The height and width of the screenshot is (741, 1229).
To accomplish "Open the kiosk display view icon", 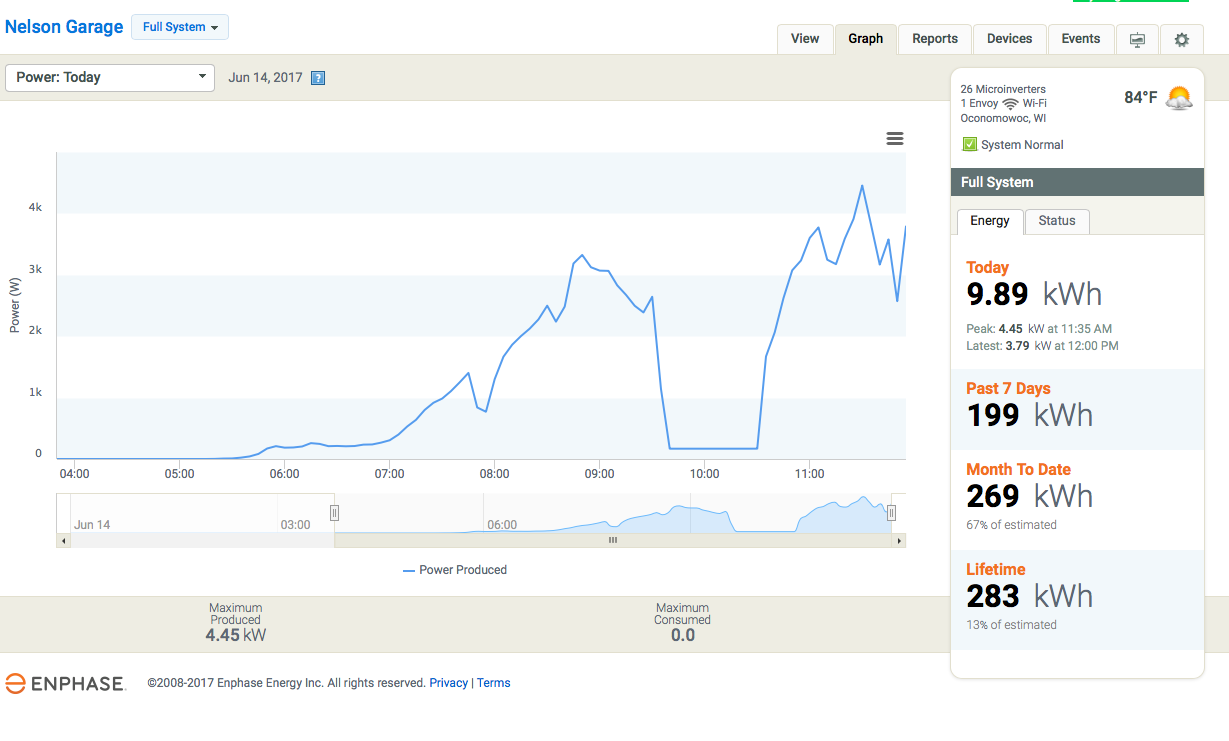I will point(1138,39).
